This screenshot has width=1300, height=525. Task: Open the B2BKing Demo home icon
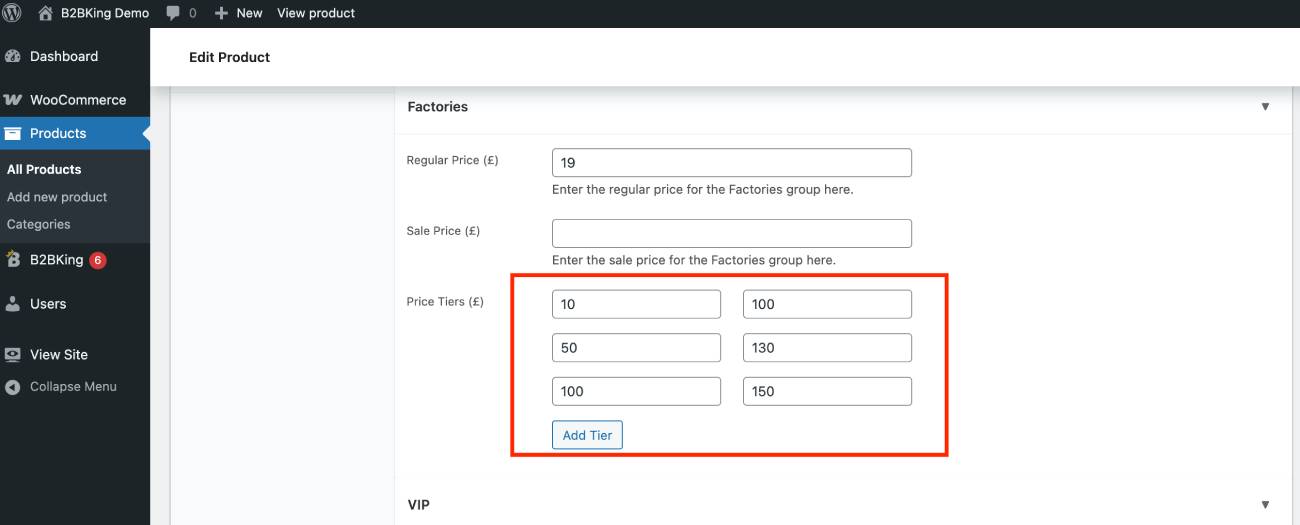[x=45, y=13]
